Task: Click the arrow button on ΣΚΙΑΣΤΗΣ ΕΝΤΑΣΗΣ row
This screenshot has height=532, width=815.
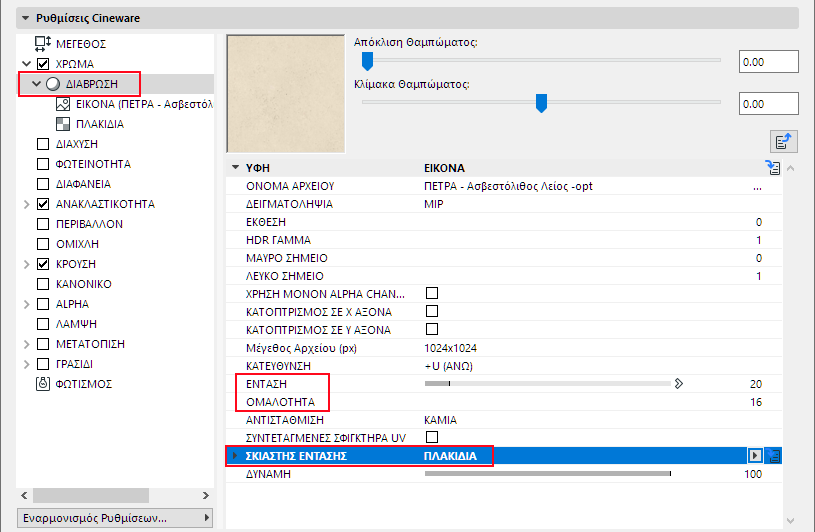Action: click(755, 456)
